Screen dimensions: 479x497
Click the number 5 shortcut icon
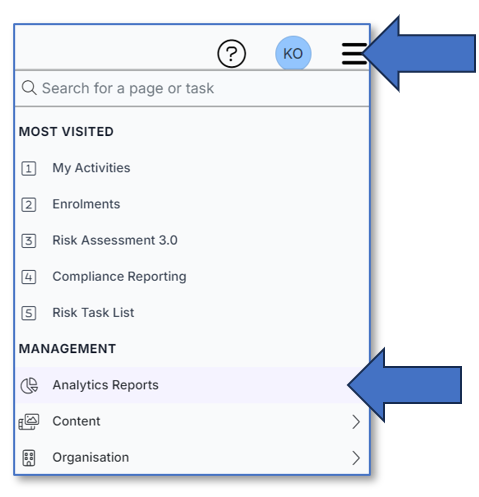[29, 313]
